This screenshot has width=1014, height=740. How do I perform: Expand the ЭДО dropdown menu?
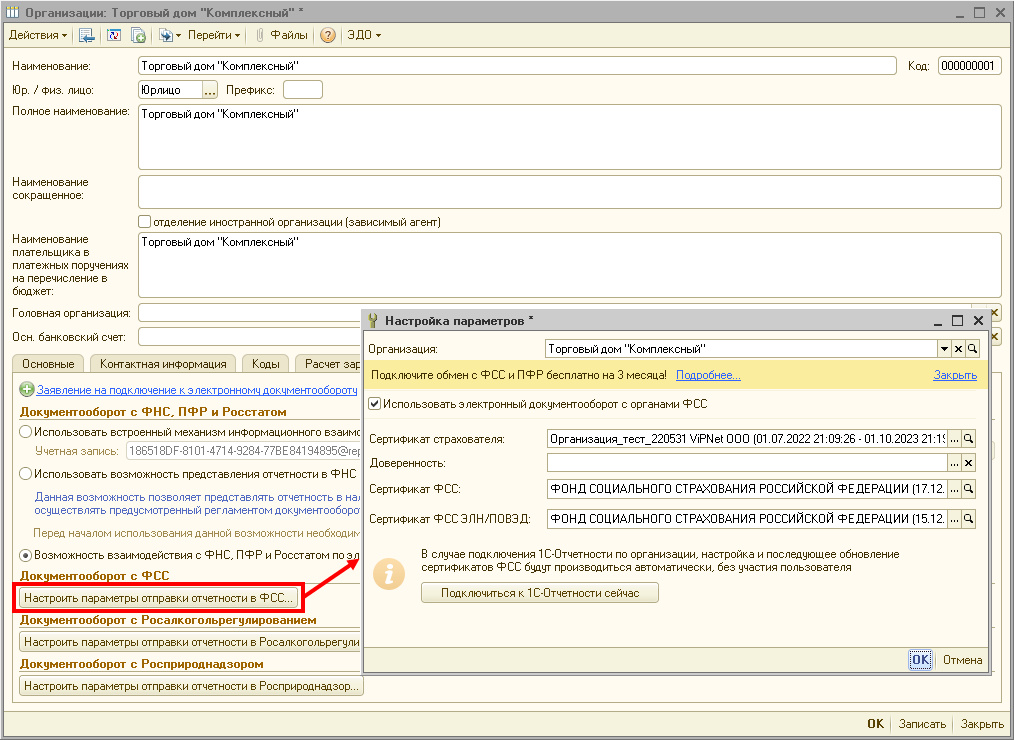pos(363,35)
